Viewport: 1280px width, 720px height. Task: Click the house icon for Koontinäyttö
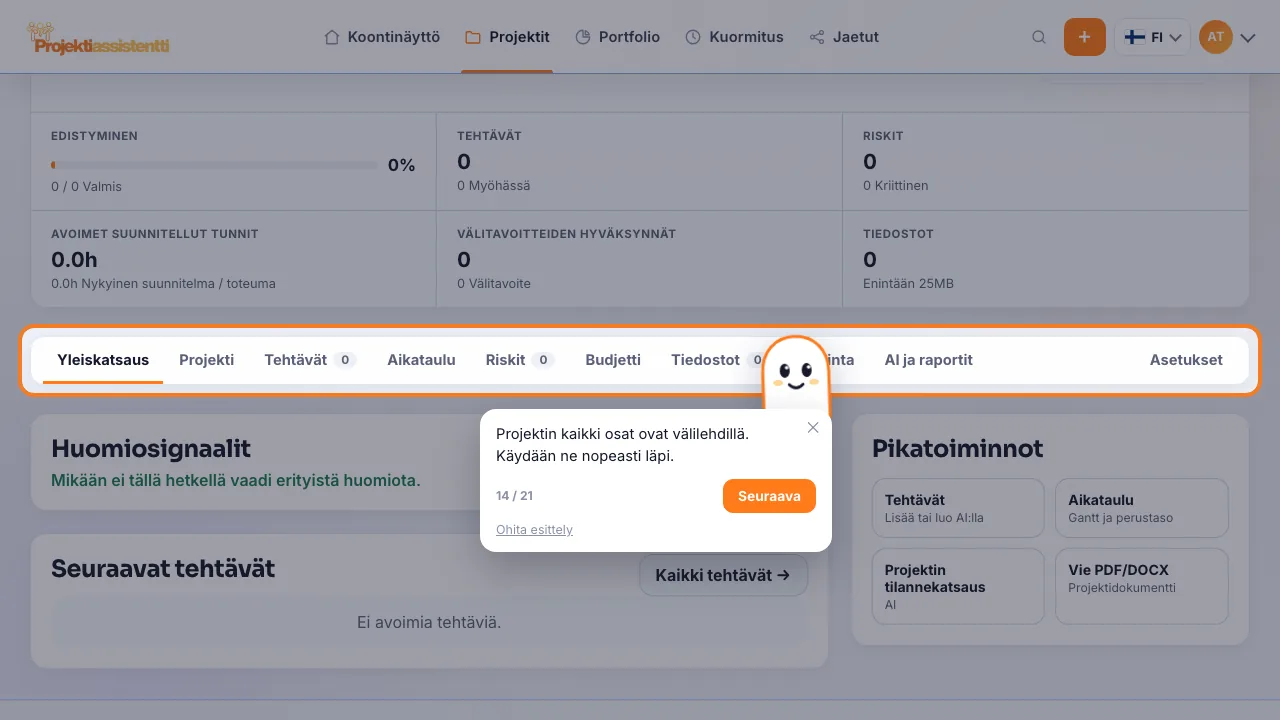(x=332, y=37)
